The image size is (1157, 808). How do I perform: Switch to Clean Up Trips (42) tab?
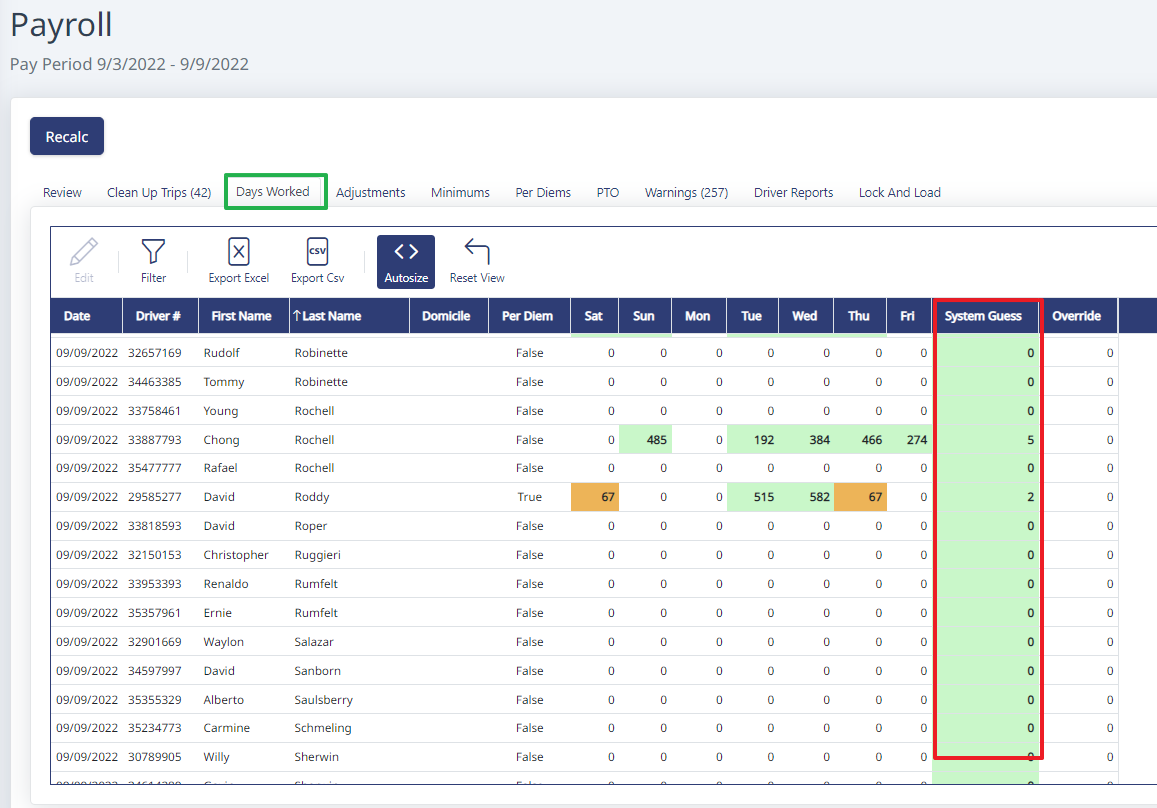point(159,193)
